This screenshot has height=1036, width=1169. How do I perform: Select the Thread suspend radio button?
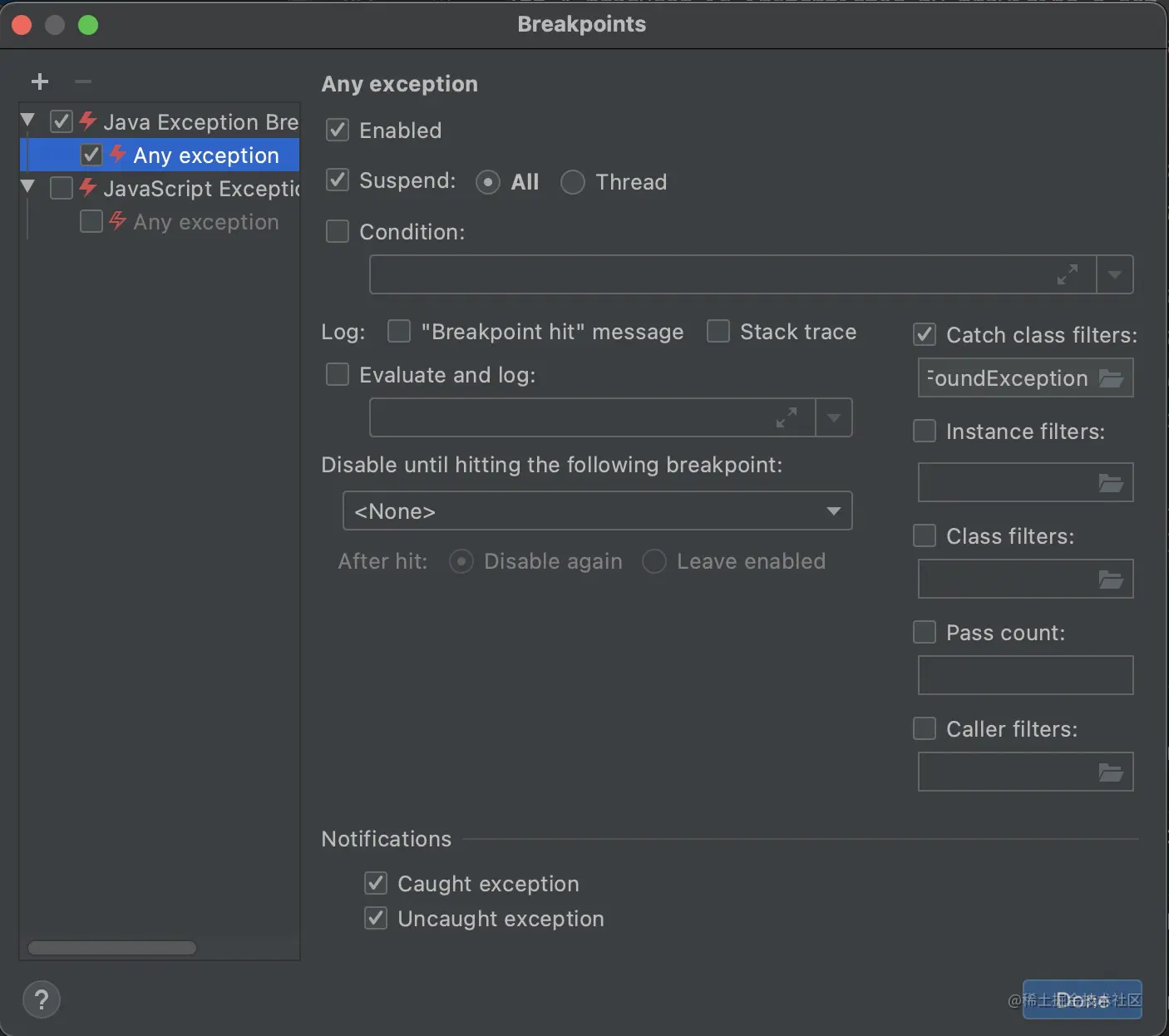coord(573,182)
